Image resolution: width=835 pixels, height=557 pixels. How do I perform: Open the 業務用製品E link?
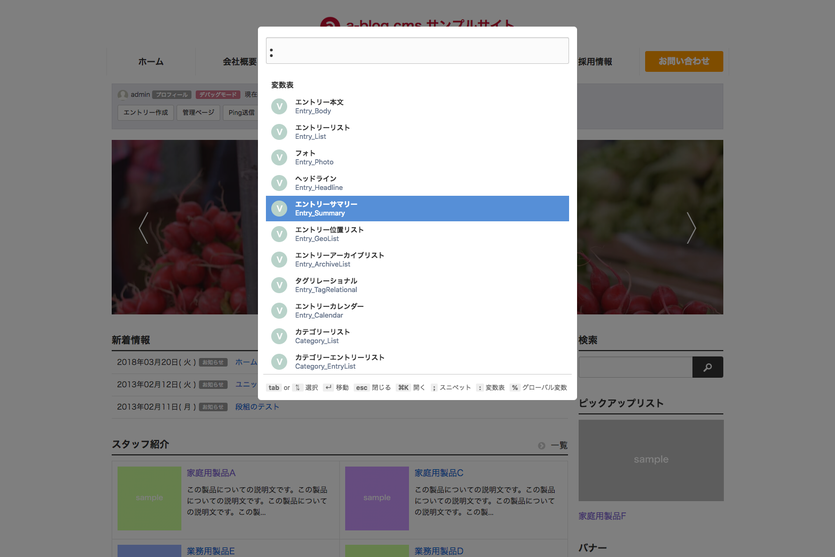tap(210, 551)
